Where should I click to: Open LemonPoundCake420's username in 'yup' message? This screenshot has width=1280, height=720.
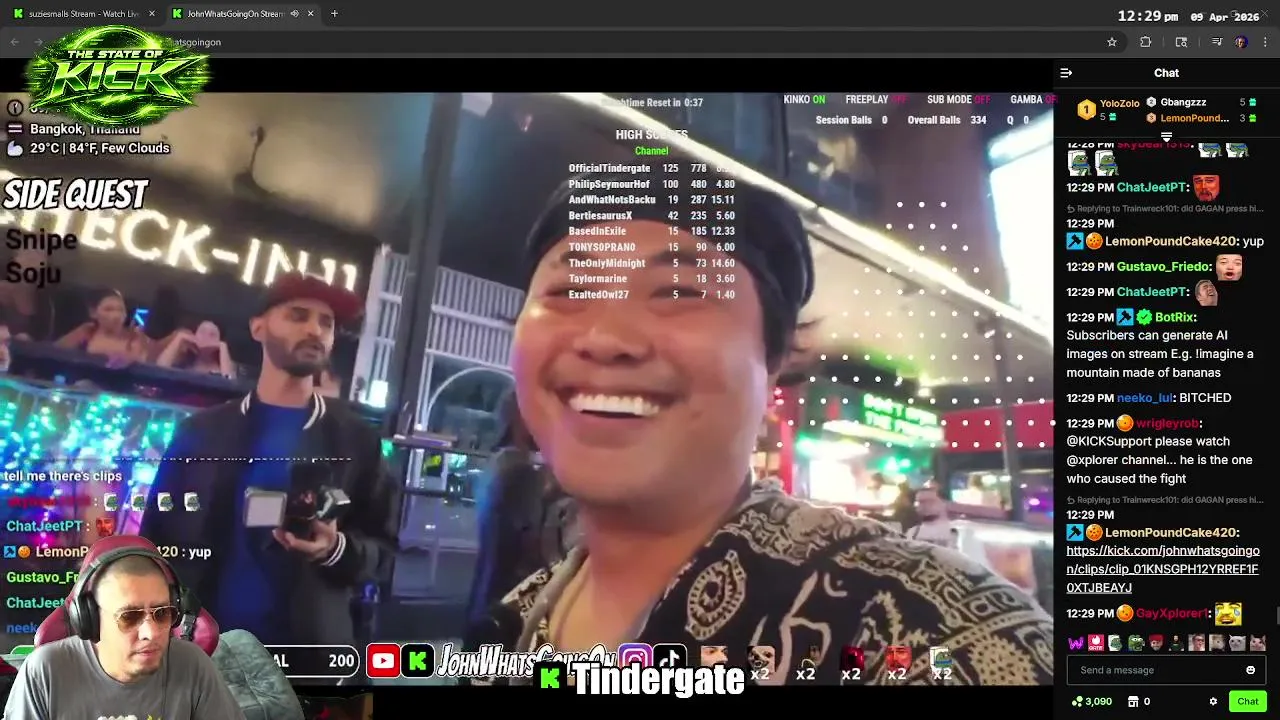[1170, 241]
